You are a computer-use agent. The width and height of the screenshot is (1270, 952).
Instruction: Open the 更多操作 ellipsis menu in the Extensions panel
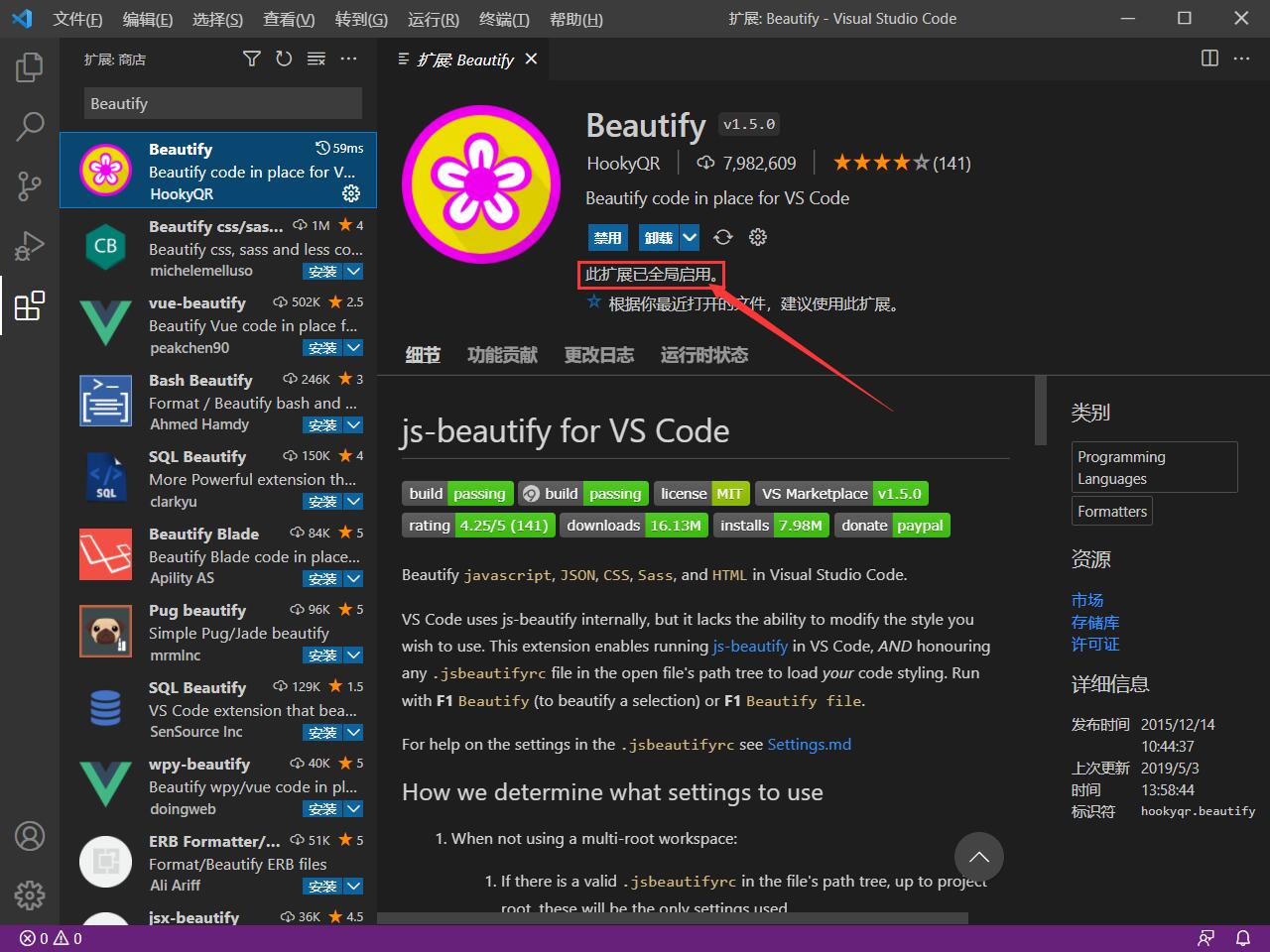348,59
